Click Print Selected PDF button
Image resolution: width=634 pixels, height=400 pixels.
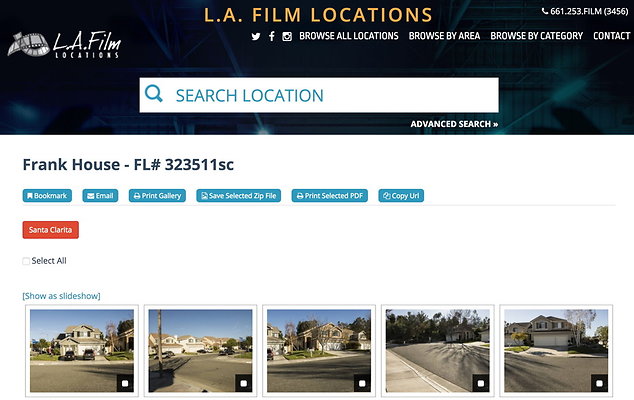[331, 196]
